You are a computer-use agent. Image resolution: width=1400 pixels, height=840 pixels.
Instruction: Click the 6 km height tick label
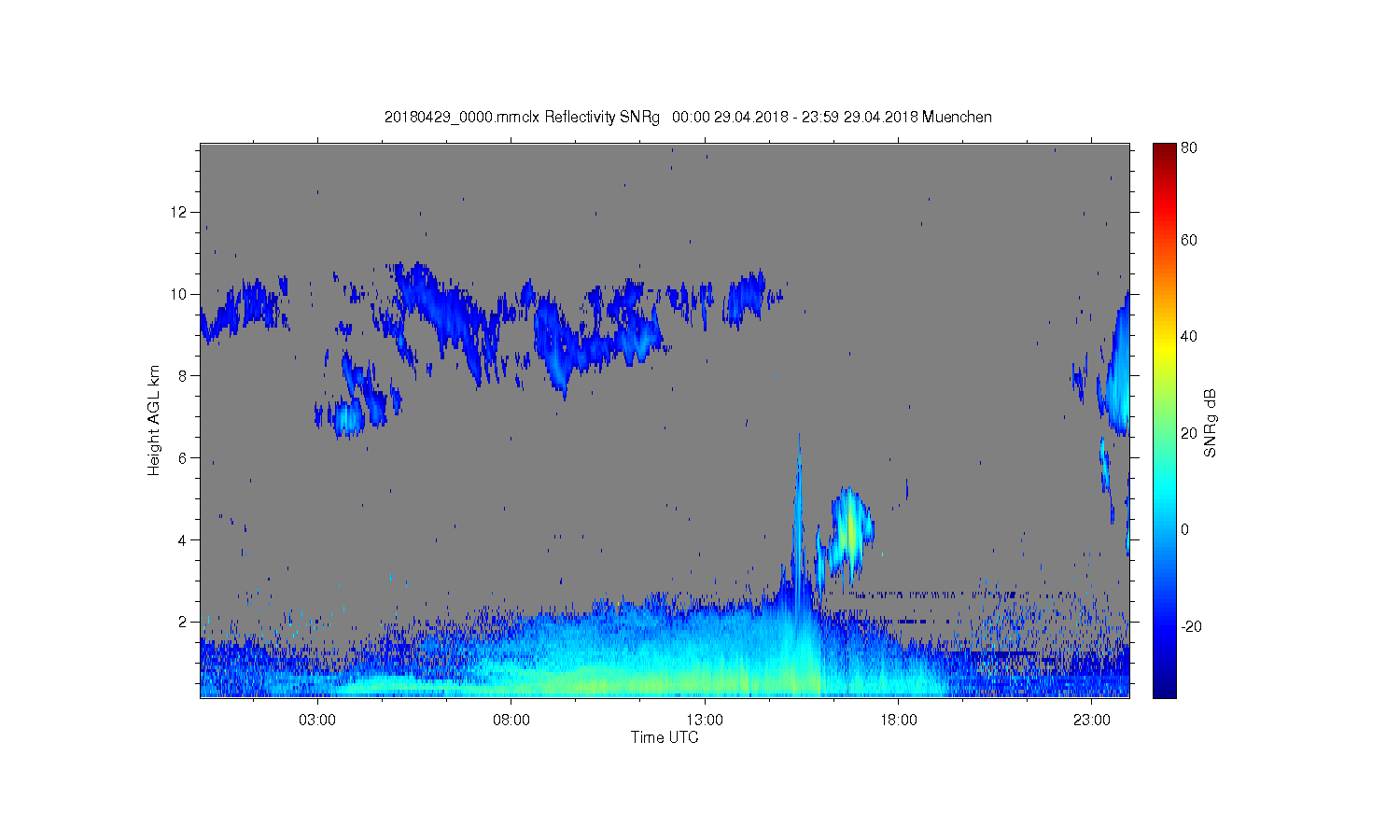(x=183, y=457)
